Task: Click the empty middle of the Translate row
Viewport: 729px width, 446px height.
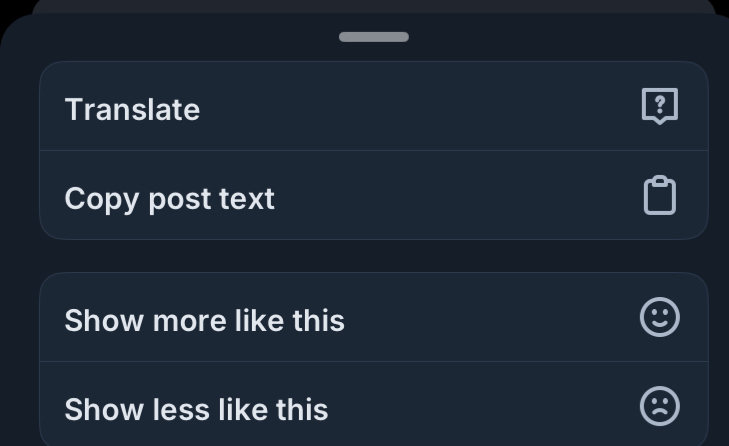Action: tap(420, 107)
